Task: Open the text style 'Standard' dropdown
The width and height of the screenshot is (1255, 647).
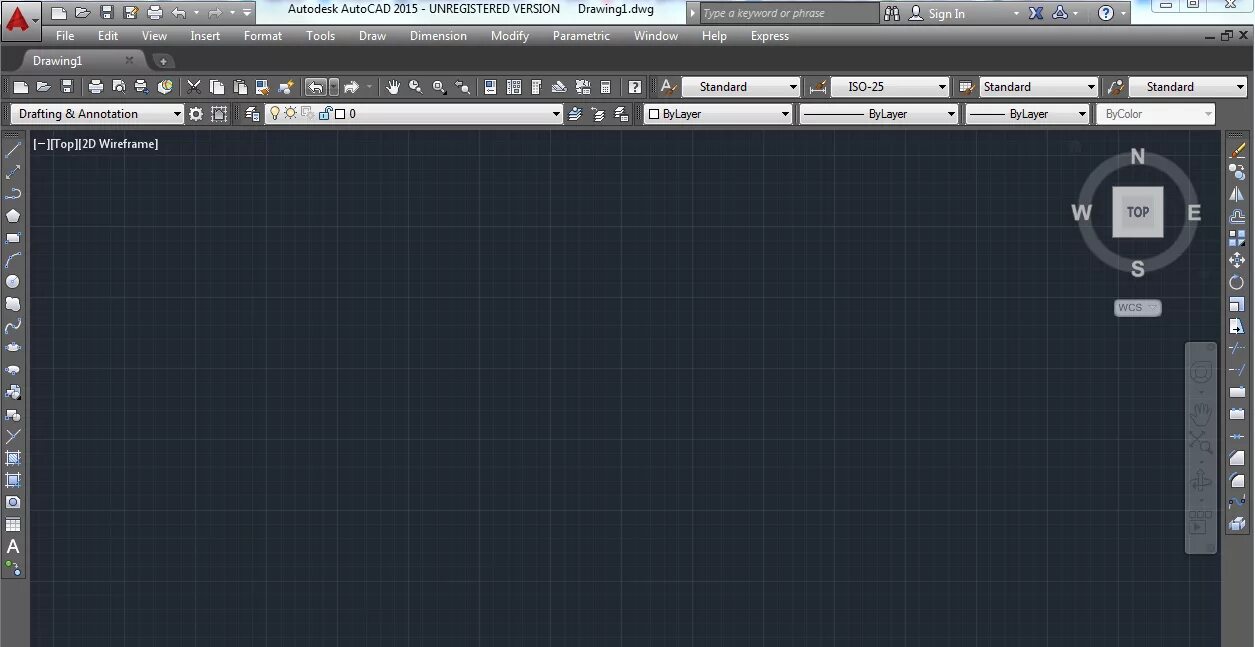Action: [x=741, y=87]
